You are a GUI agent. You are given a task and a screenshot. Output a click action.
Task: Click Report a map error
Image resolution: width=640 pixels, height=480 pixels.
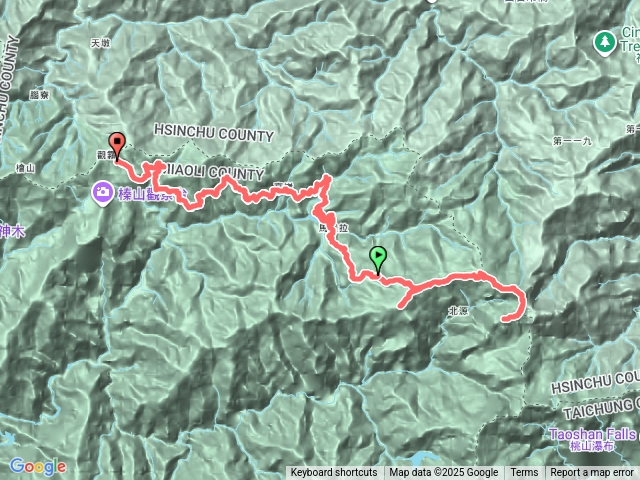(591, 473)
